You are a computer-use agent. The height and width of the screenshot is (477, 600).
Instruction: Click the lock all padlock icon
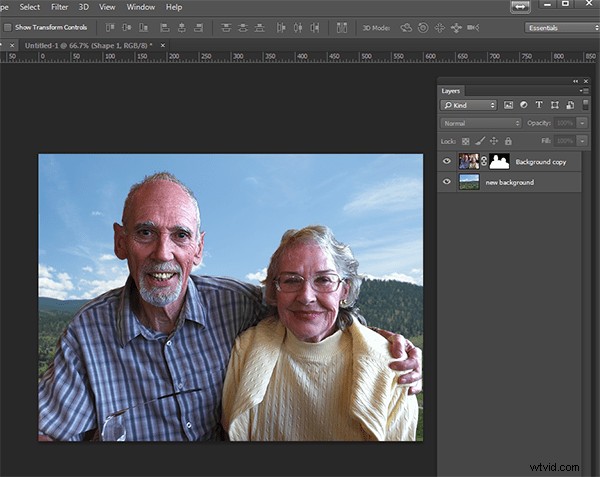(508, 141)
